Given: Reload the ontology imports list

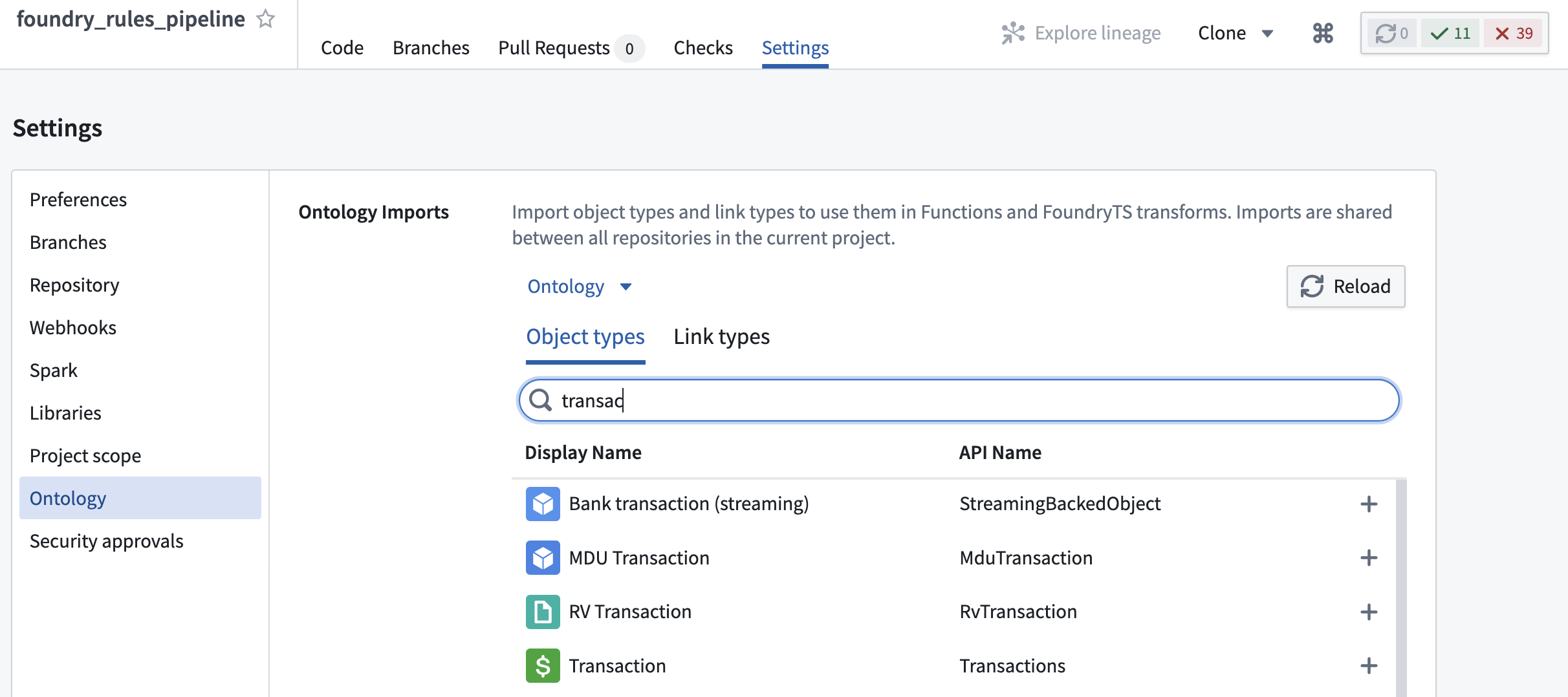Looking at the screenshot, I should (1345, 286).
